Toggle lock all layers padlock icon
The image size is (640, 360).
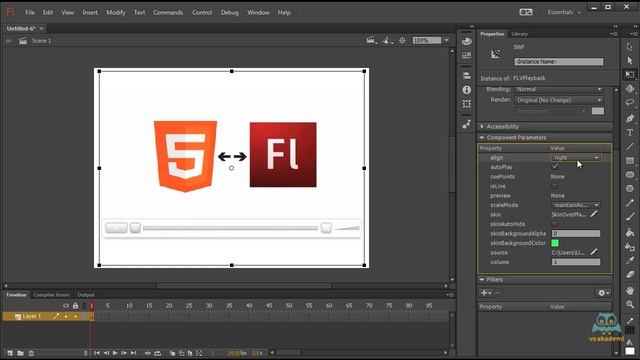76,305
